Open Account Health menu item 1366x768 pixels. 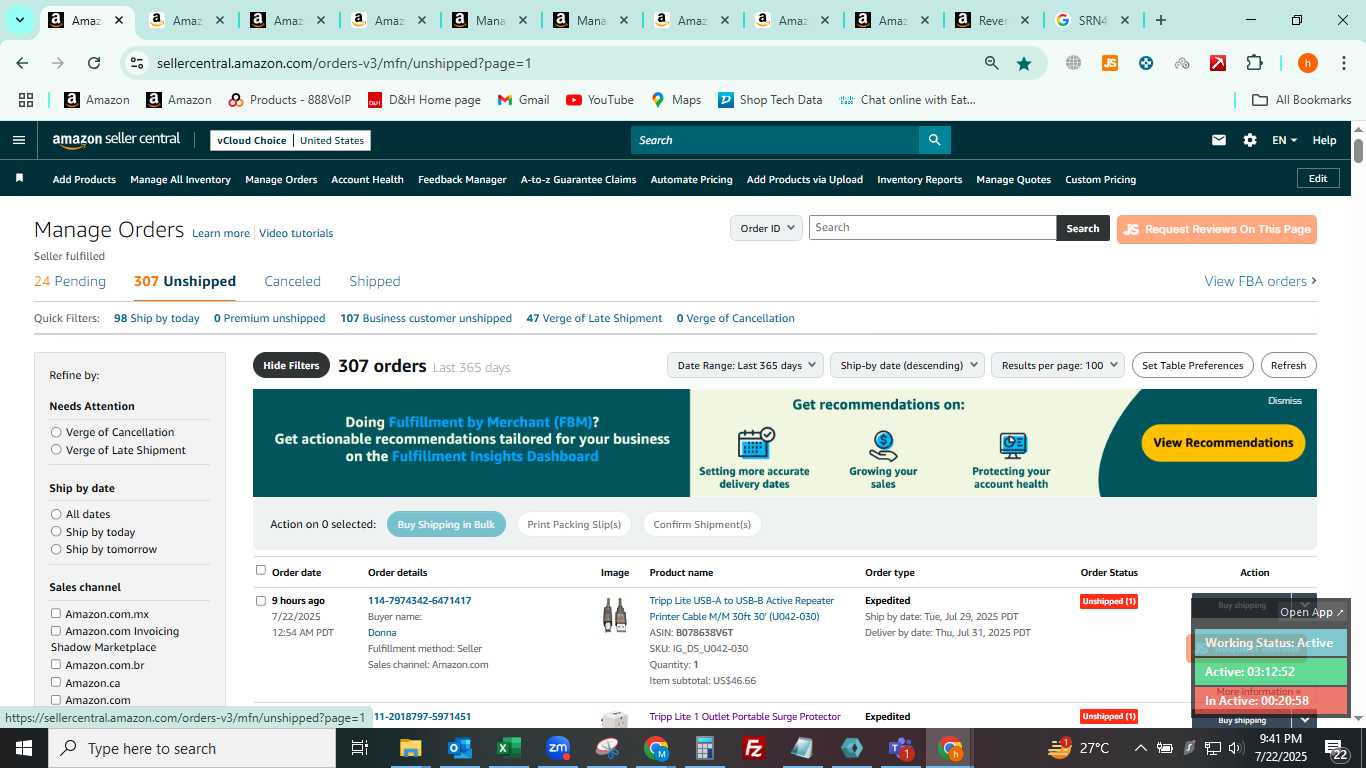click(367, 179)
